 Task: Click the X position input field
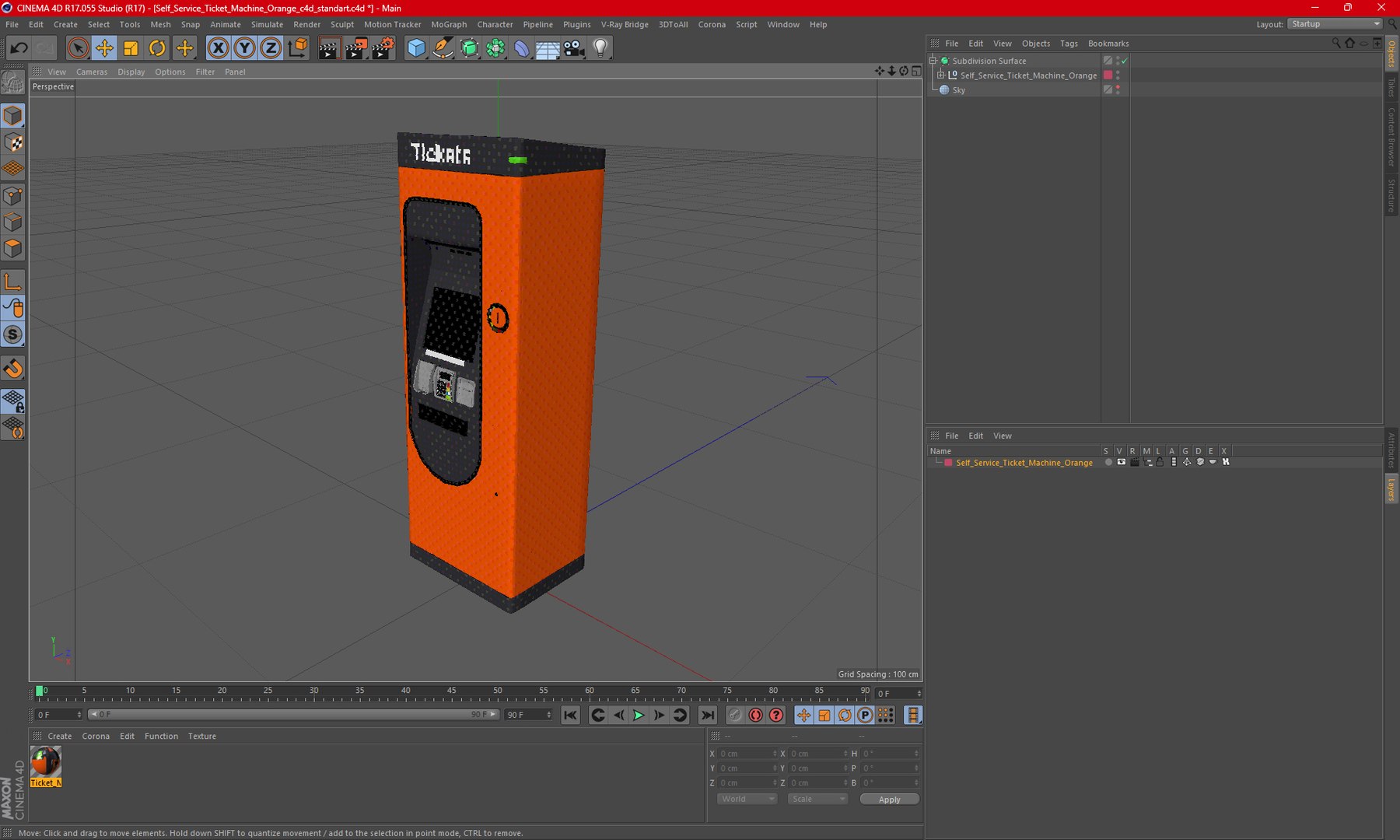tap(747, 753)
